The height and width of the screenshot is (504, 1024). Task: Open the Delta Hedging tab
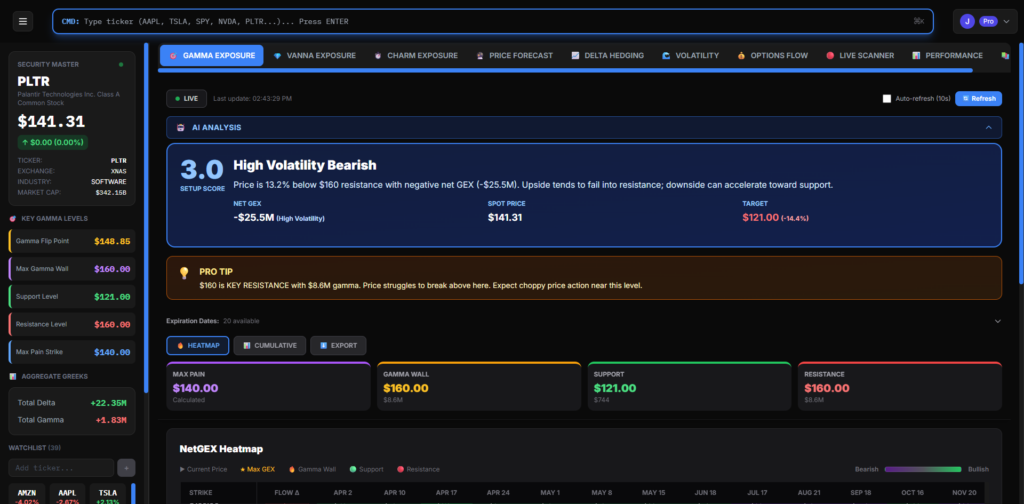(607, 55)
